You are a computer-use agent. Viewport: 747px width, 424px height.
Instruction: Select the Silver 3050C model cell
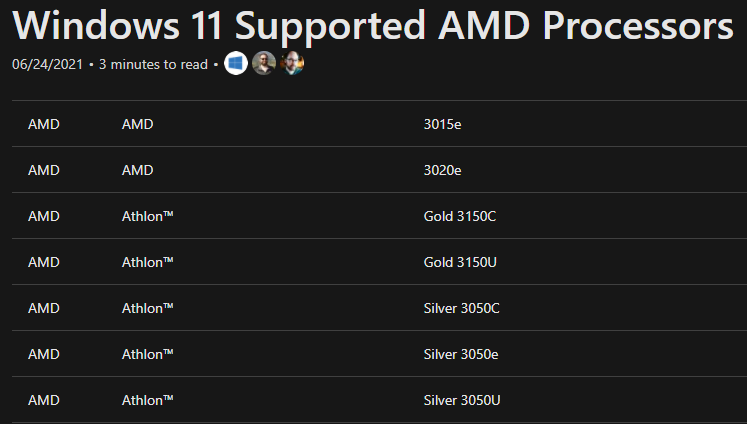(462, 308)
